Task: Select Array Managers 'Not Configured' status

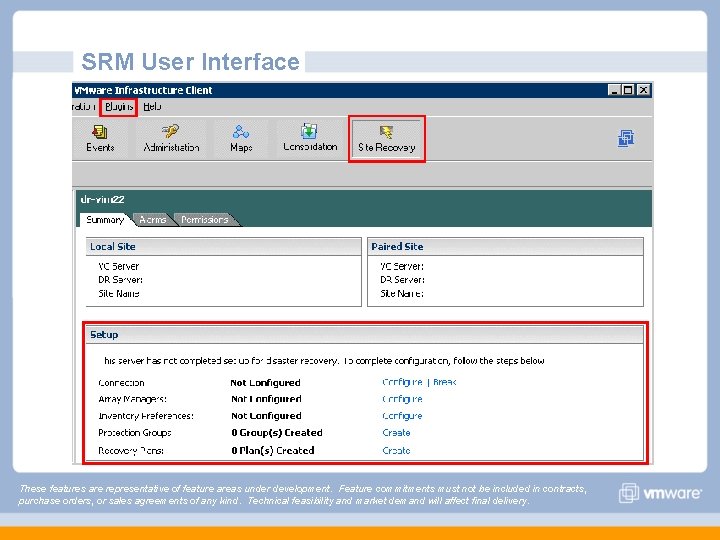Action: tap(266, 399)
